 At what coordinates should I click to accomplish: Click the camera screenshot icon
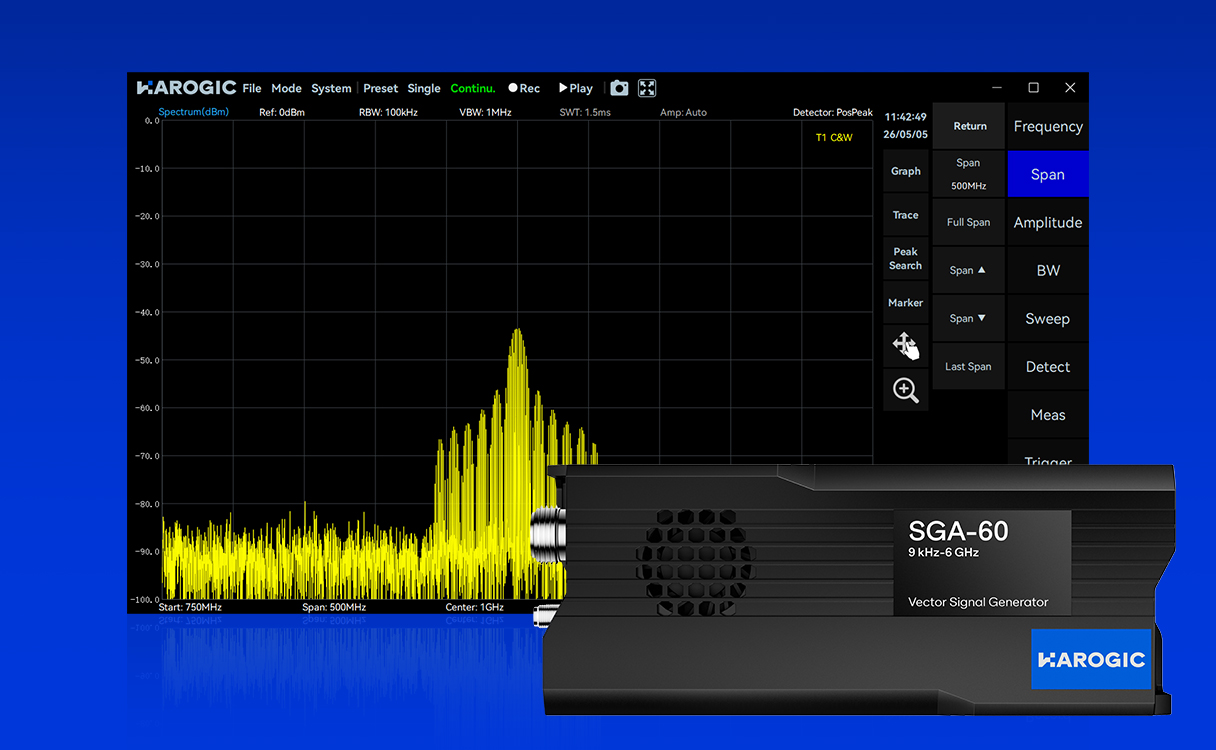[x=619, y=88]
